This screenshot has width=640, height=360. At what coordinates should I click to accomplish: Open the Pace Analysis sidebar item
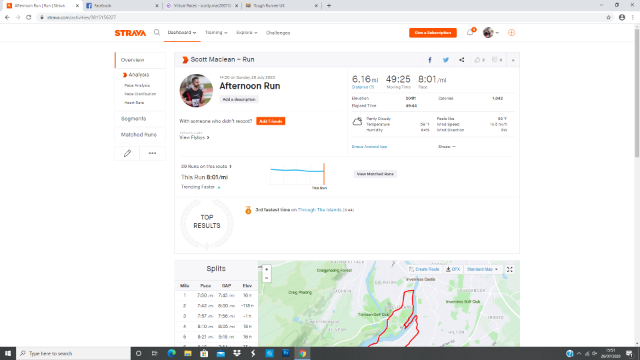point(137,86)
